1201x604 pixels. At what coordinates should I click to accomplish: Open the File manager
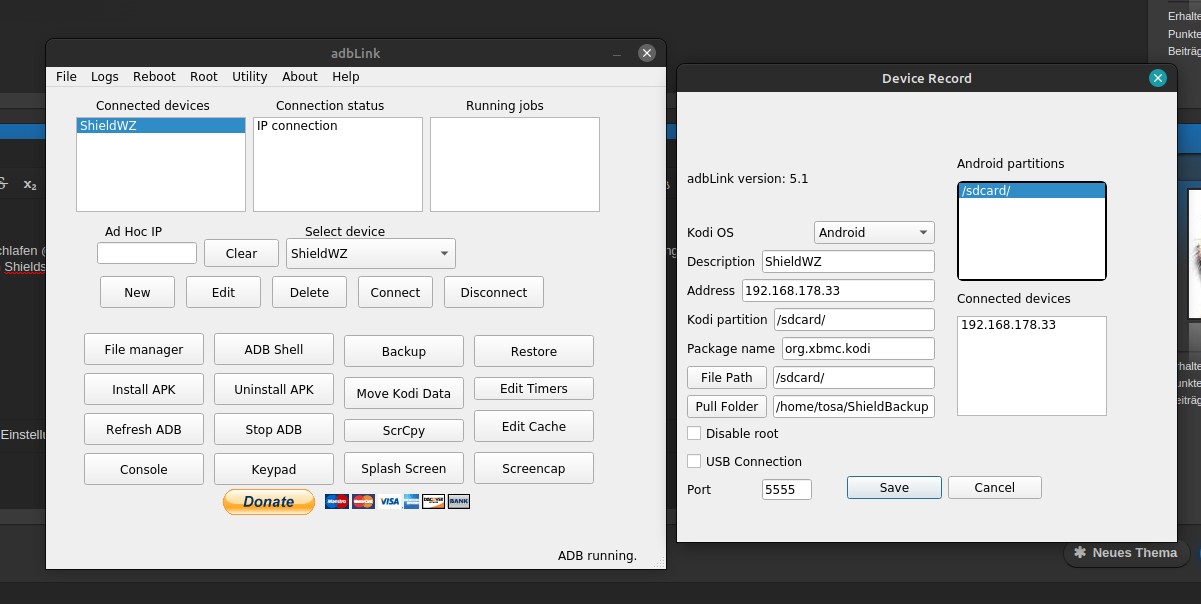click(144, 350)
